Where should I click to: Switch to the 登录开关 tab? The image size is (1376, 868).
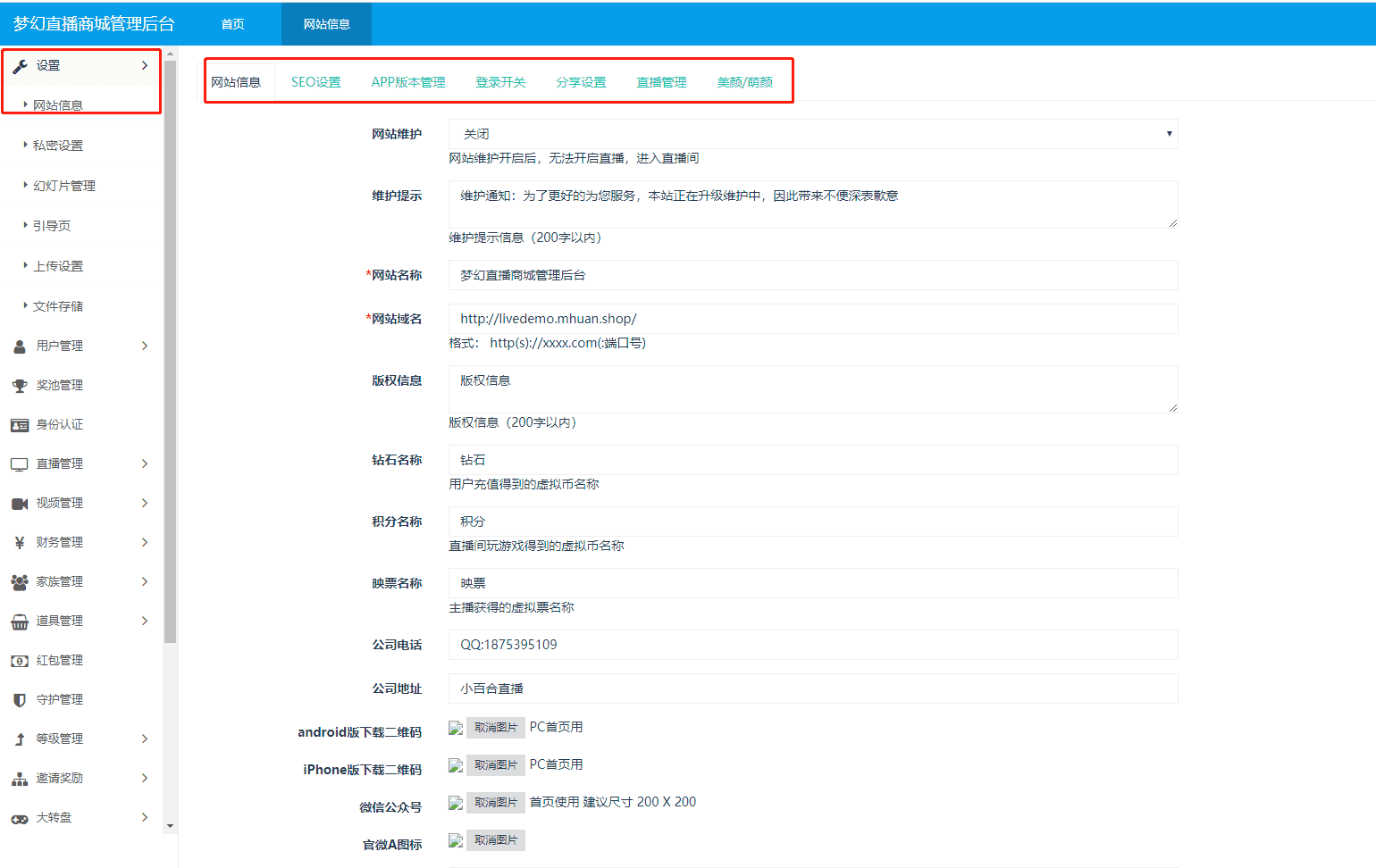tap(500, 82)
